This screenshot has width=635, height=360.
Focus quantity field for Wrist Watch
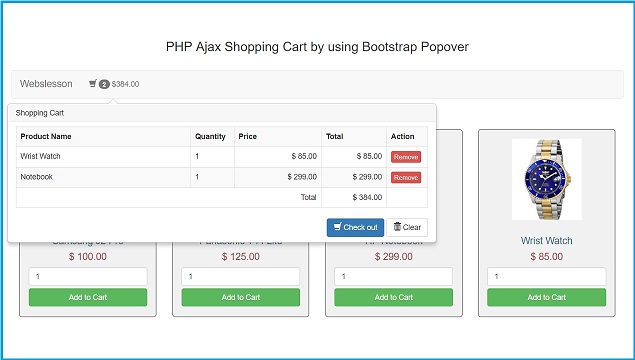click(x=547, y=277)
